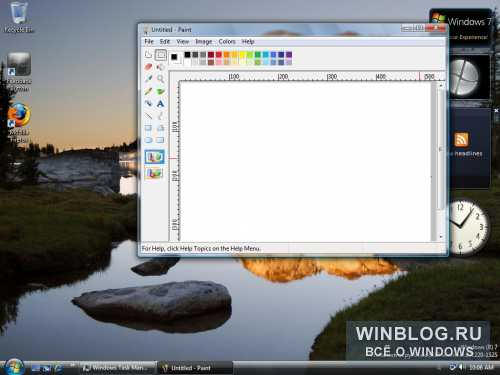Select the rectangular Select tool
Image resolution: width=500 pixels, height=375 pixels.
click(x=161, y=54)
